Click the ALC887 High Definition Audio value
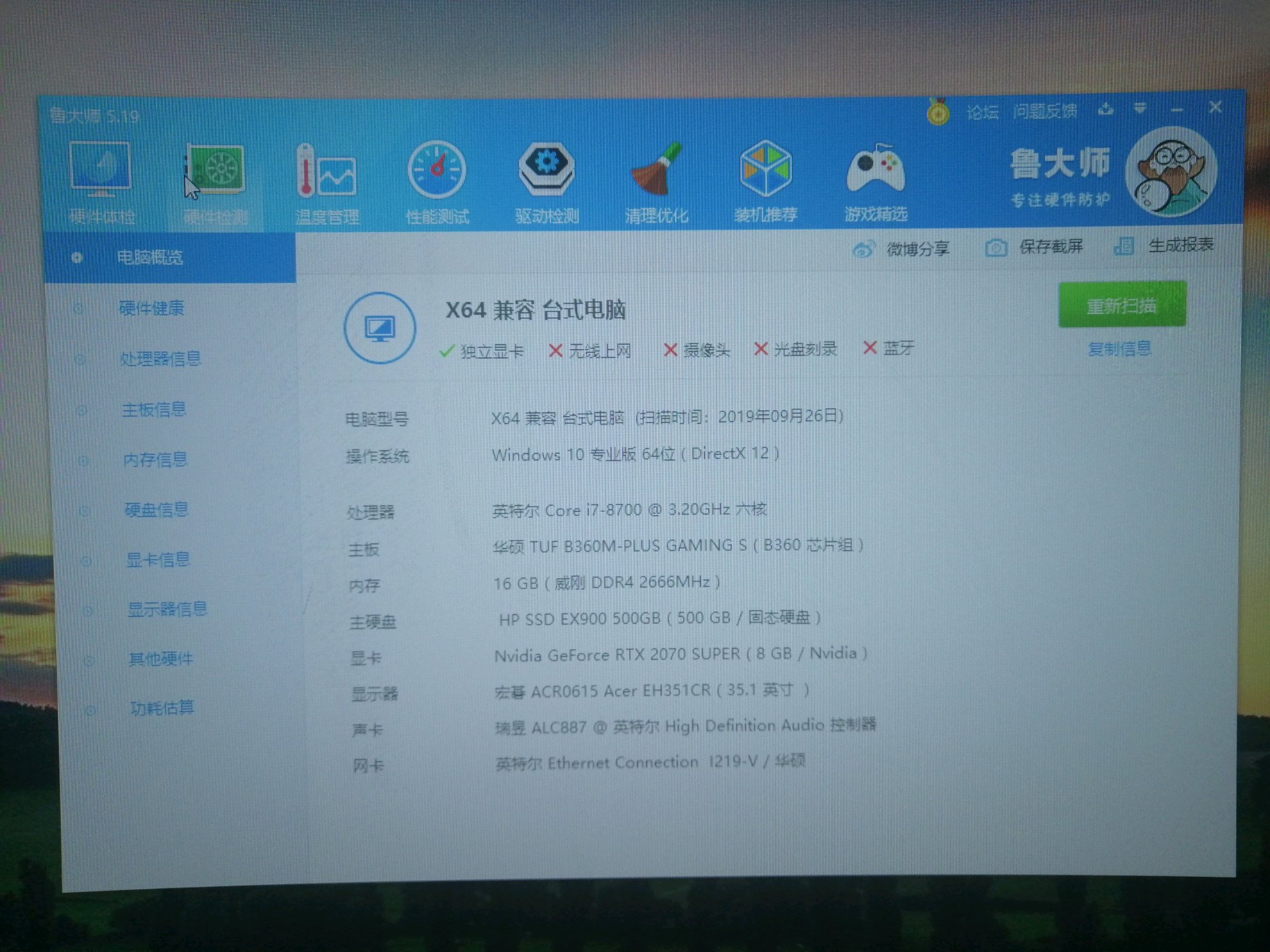The height and width of the screenshot is (952, 1270). (686, 725)
